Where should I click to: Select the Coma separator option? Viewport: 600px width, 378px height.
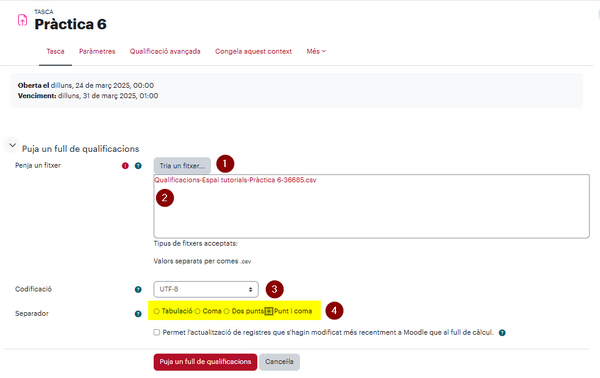point(197,311)
